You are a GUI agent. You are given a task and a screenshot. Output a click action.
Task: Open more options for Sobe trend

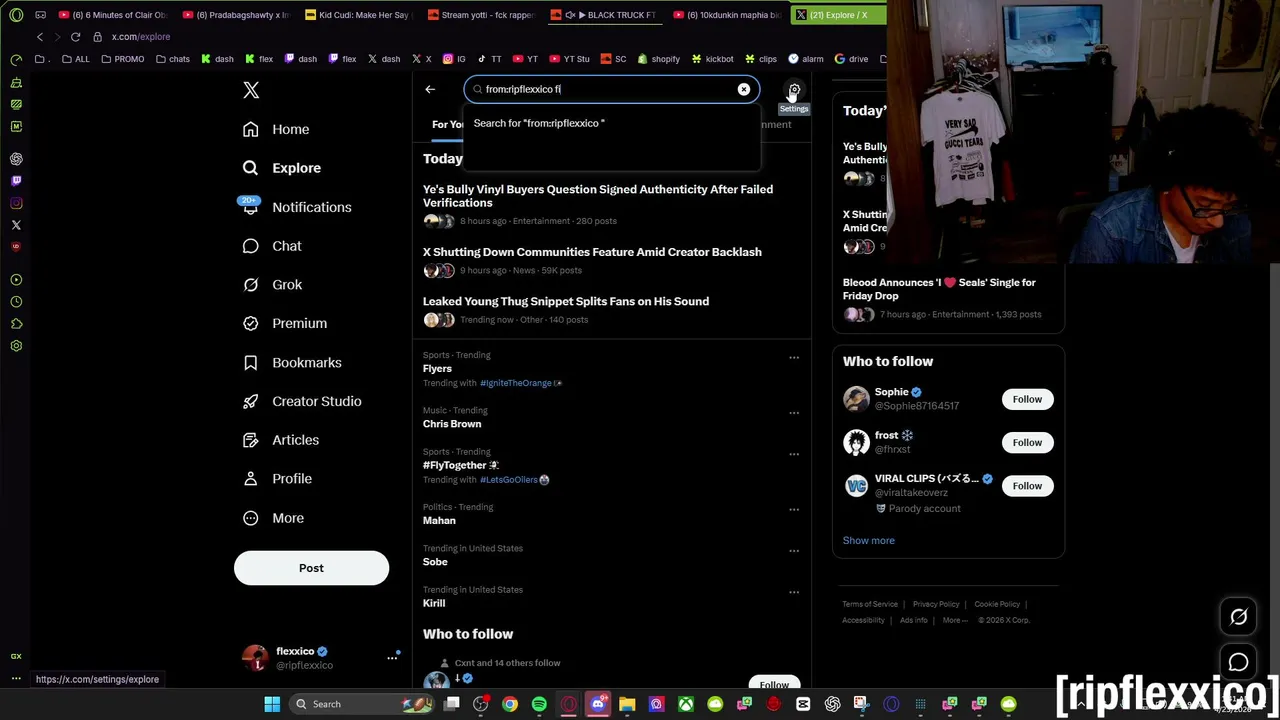[x=794, y=550]
